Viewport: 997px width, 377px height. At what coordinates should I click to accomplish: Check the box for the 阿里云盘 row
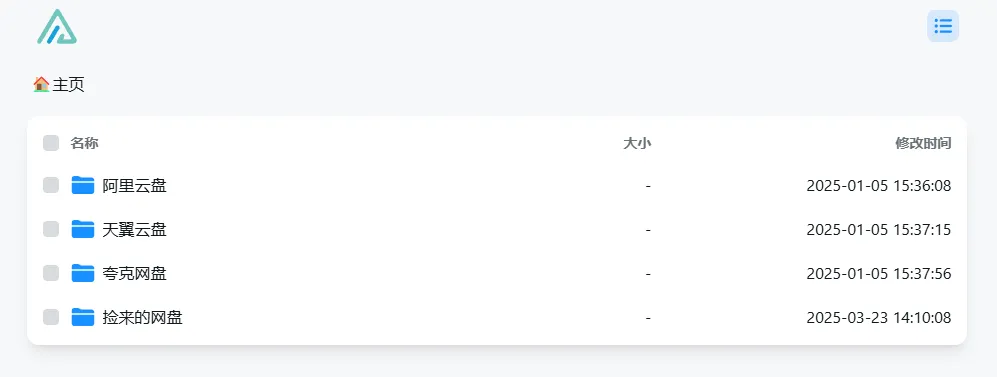(x=51, y=186)
